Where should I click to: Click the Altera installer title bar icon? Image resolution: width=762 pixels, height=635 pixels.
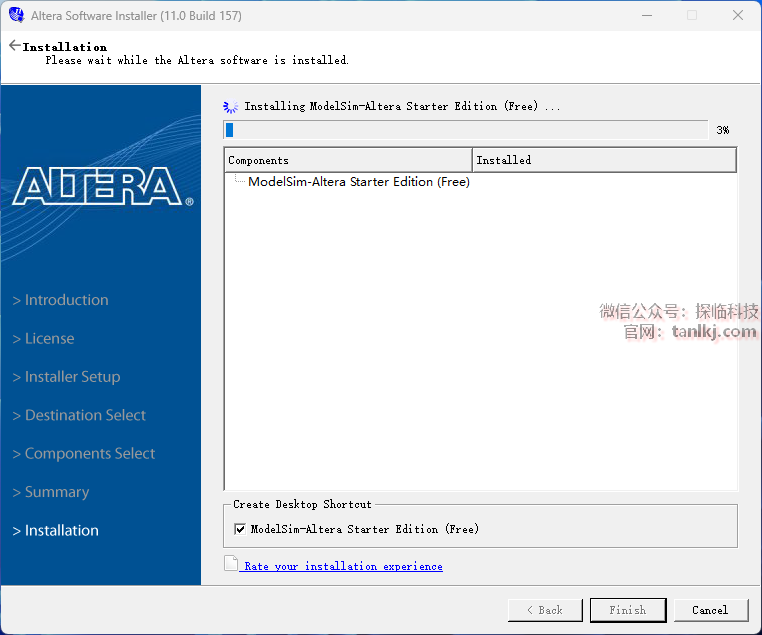(x=16, y=15)
